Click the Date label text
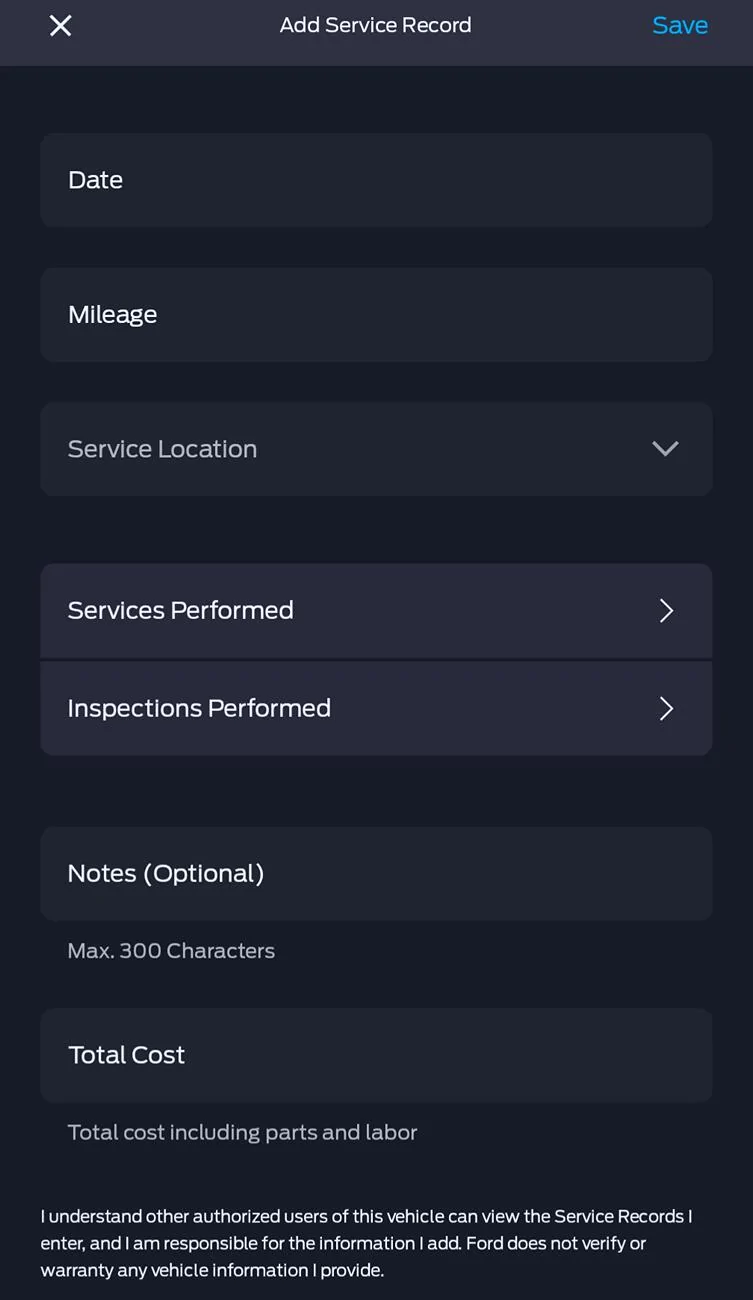The height and width of the screenshot is (1300, 753). pyautogui.click(x=95, y=180)
